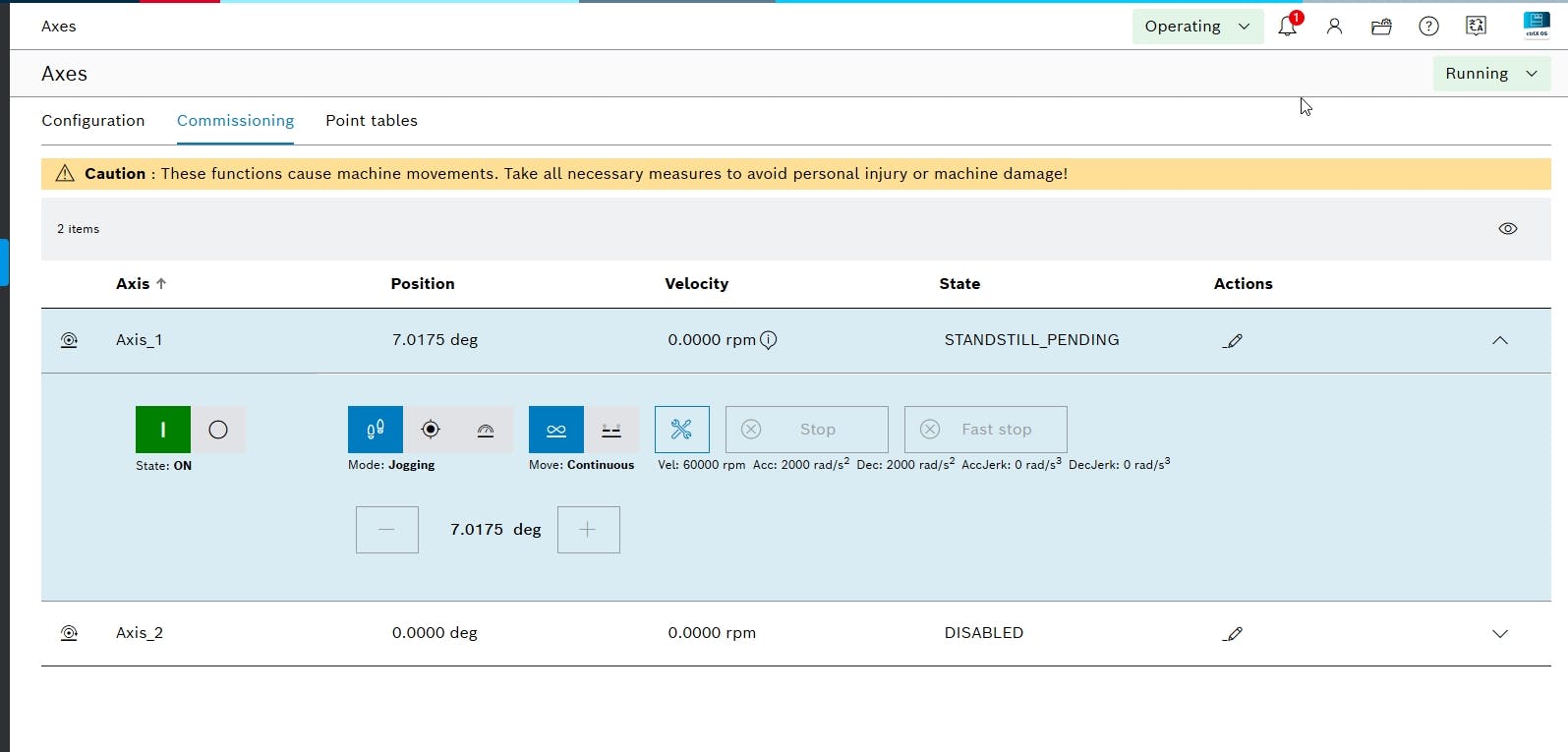The image size is (1568, 752).
Task: Select incremental step move type
Action: pos(611,430)
